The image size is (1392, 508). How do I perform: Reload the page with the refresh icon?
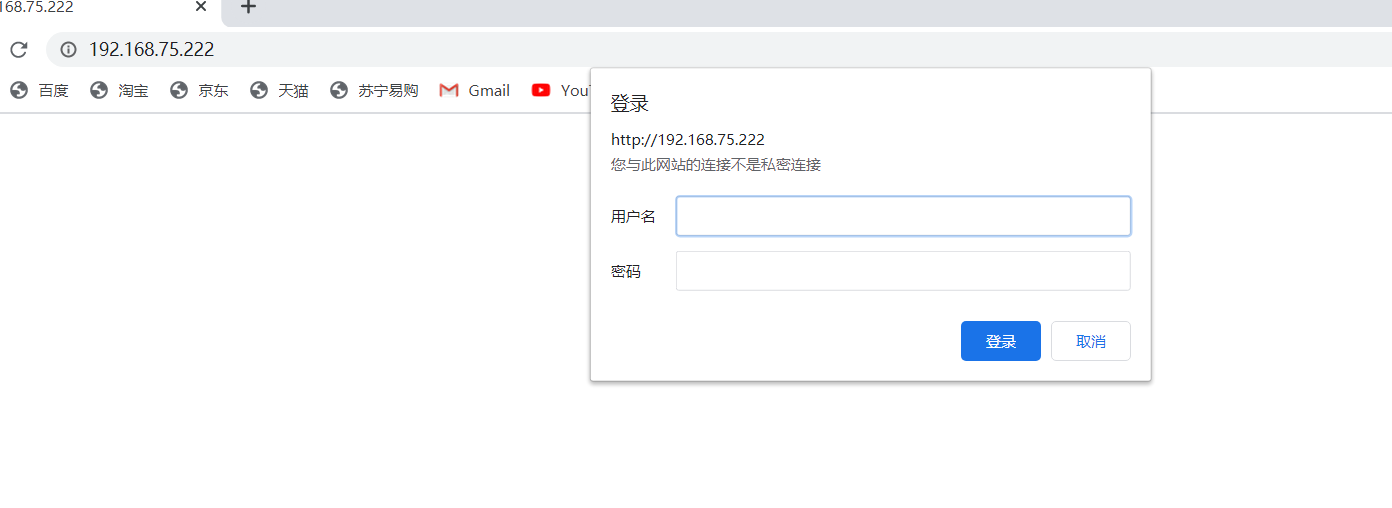[x=18, y=49]
